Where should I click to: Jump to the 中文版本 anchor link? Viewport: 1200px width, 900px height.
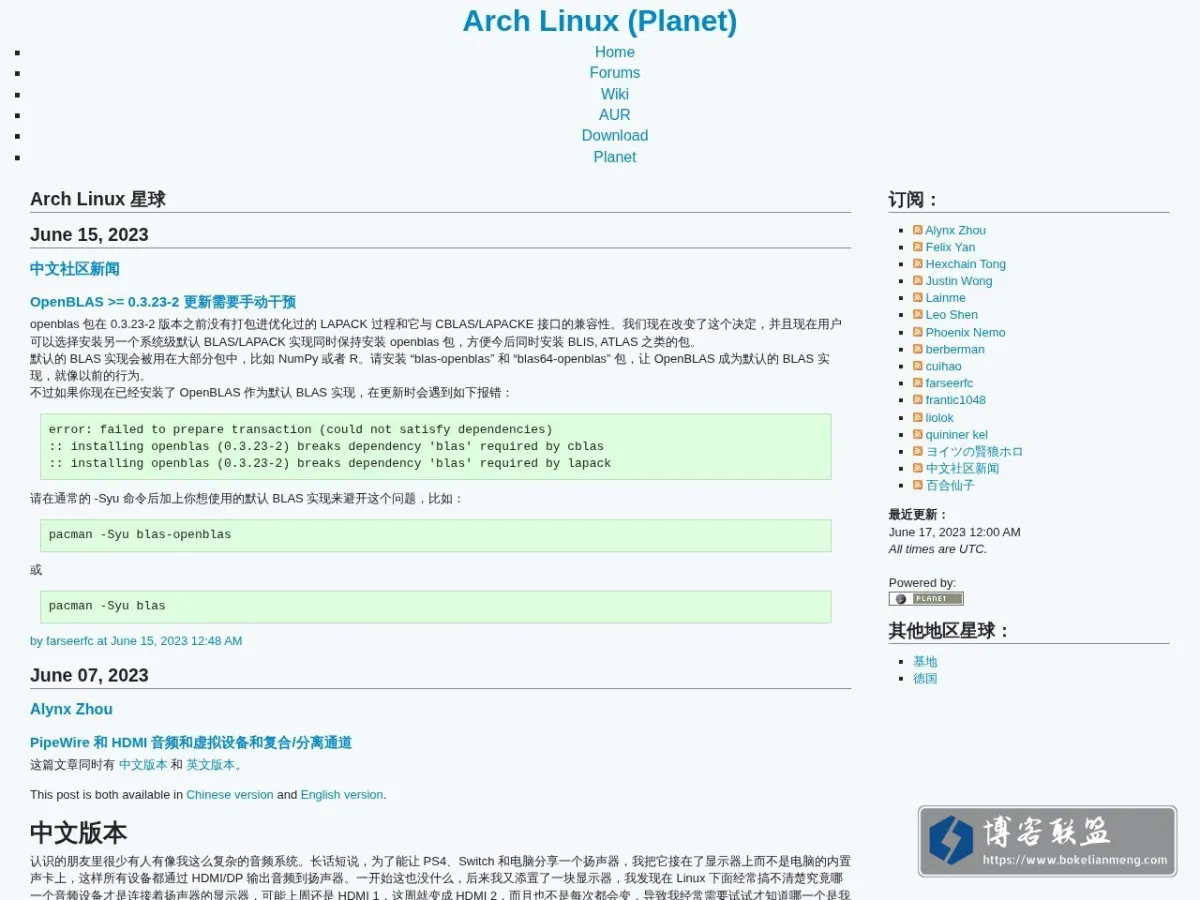(x=143, y=765)
